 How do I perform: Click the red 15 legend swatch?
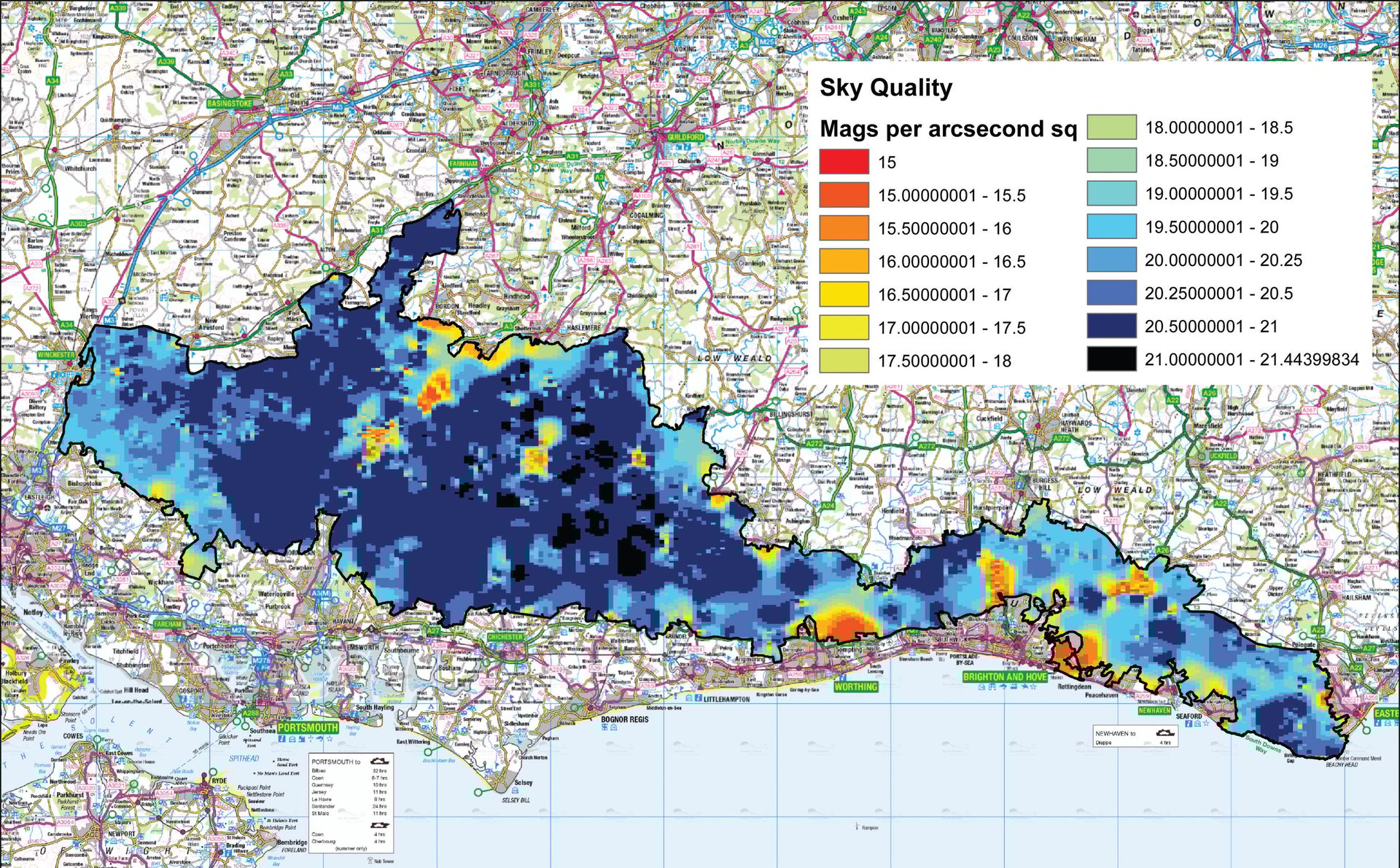pyautogui.click(x=844, y=160)
